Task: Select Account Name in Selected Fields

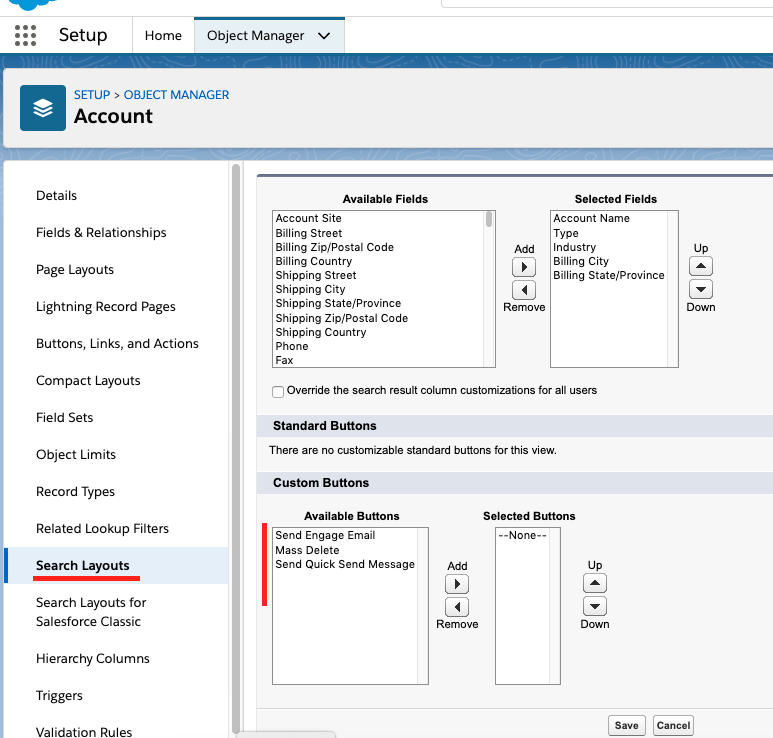Action: coord(591,218)
